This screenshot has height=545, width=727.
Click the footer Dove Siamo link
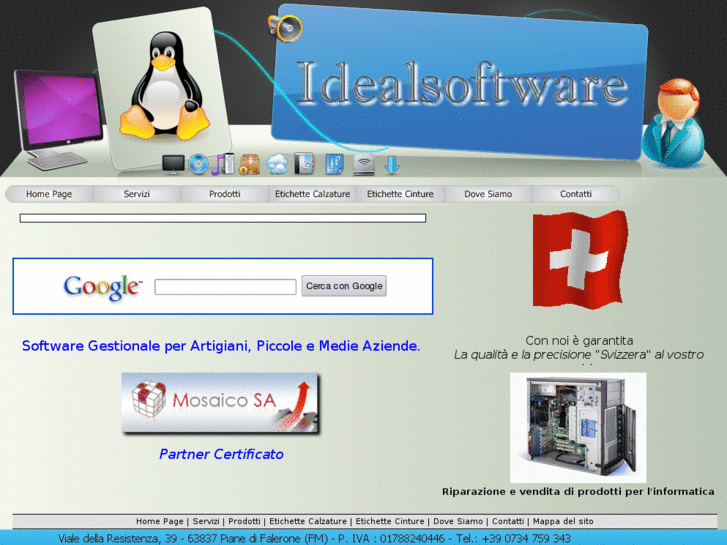[458, 521]
